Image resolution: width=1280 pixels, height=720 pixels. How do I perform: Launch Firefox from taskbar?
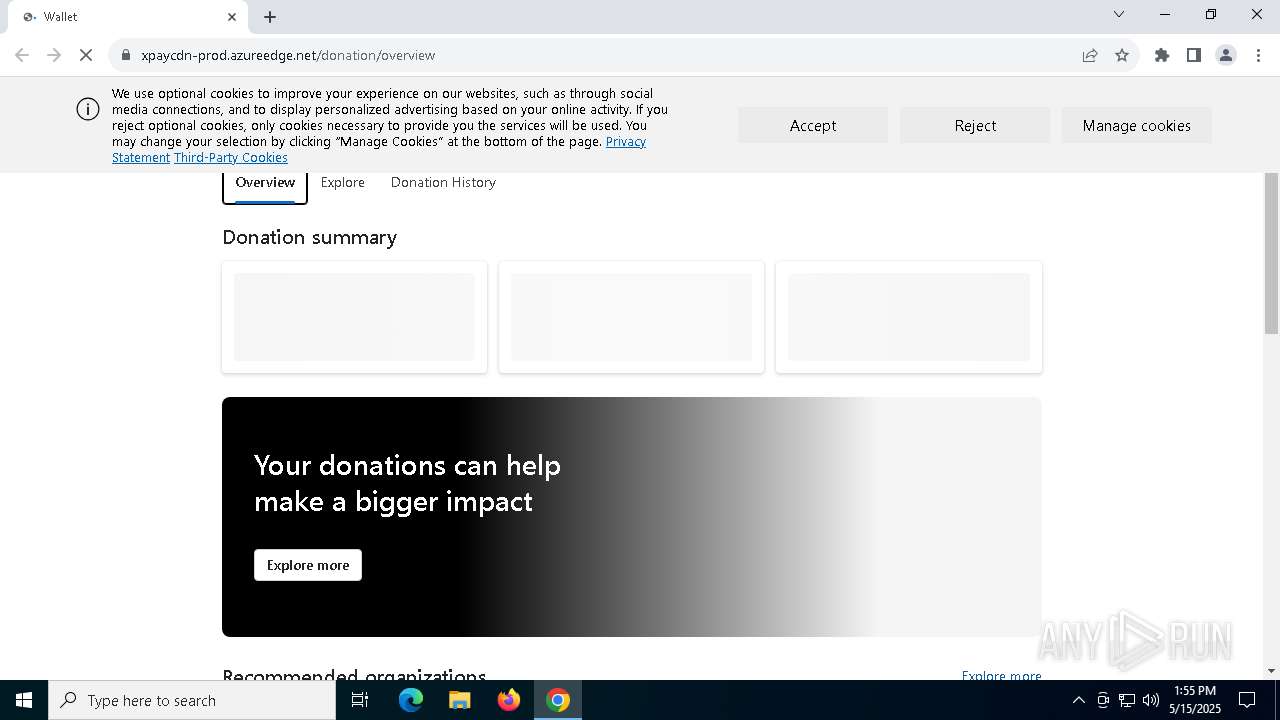pos(509,700)
